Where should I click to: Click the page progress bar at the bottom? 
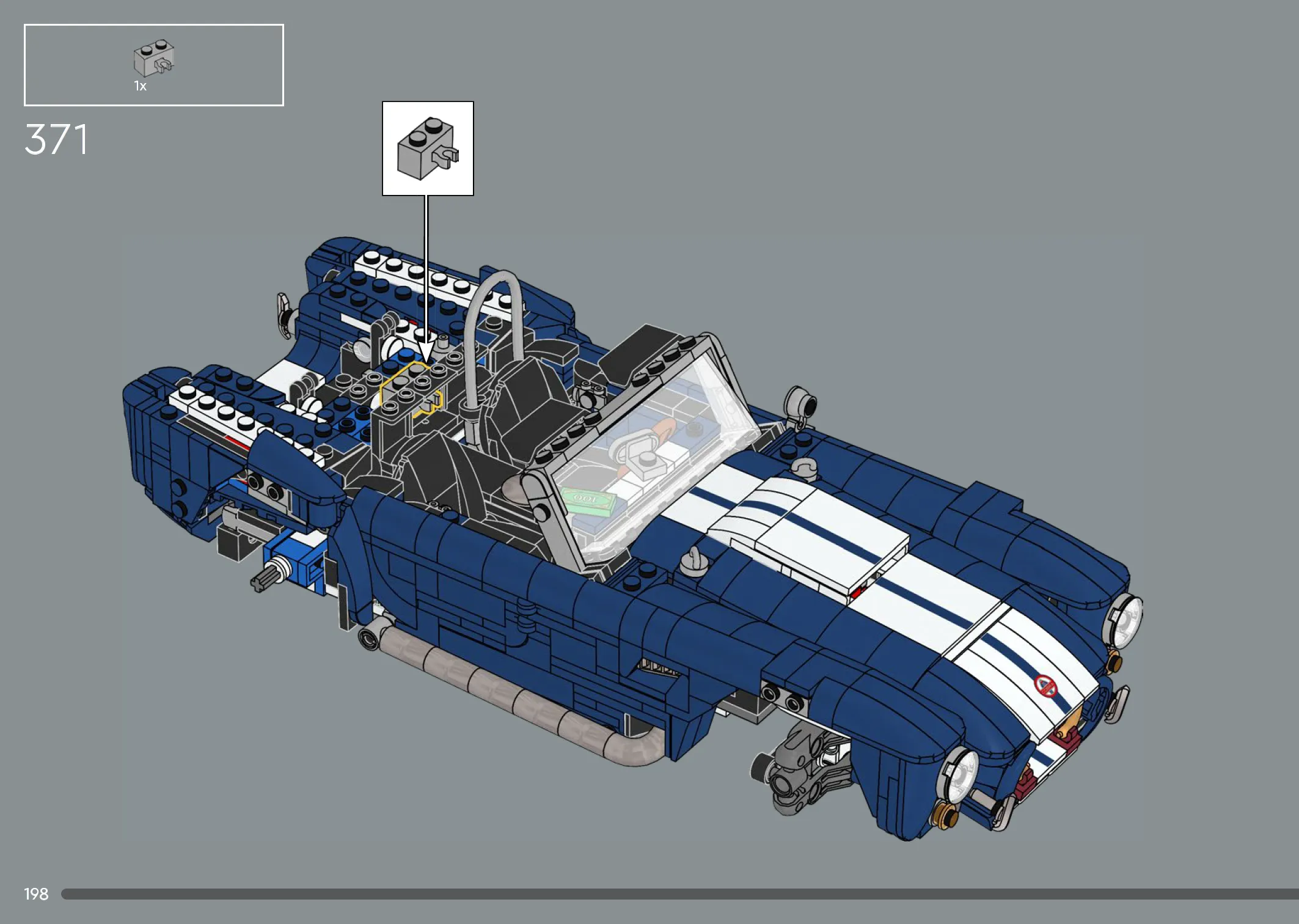tap(680, 894)
